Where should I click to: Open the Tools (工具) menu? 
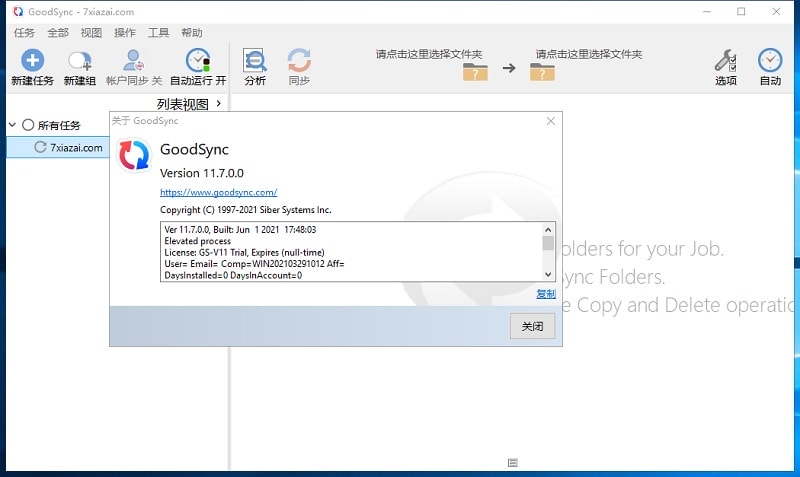point(158,32)
